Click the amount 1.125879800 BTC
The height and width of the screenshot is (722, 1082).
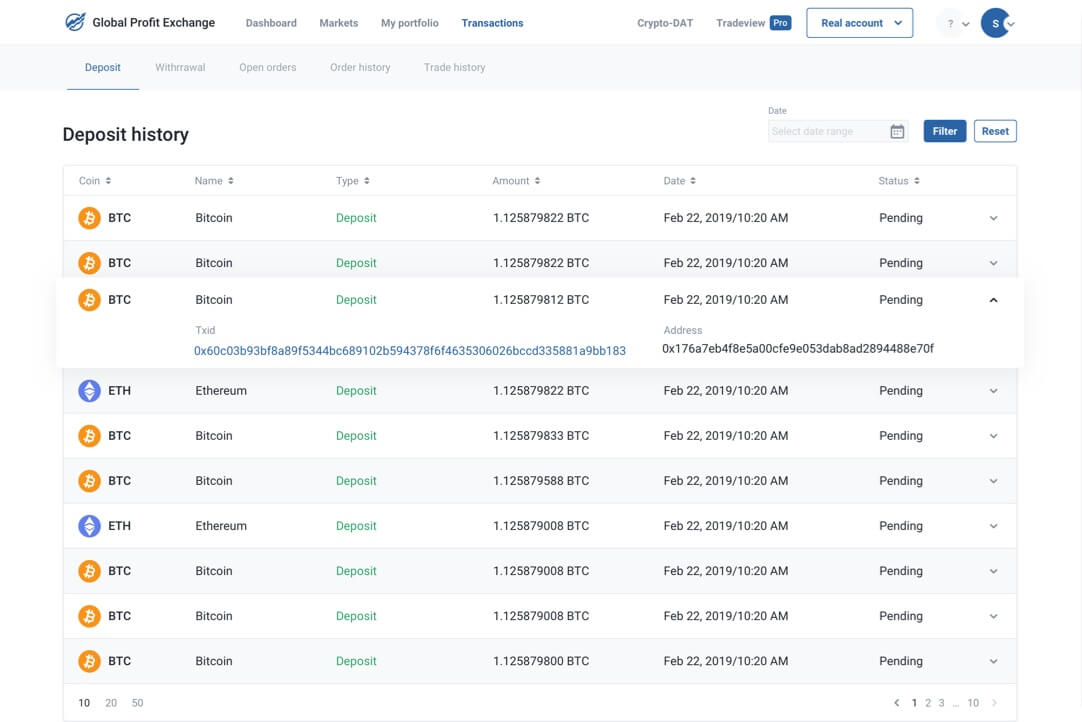[x=541, y=661]
